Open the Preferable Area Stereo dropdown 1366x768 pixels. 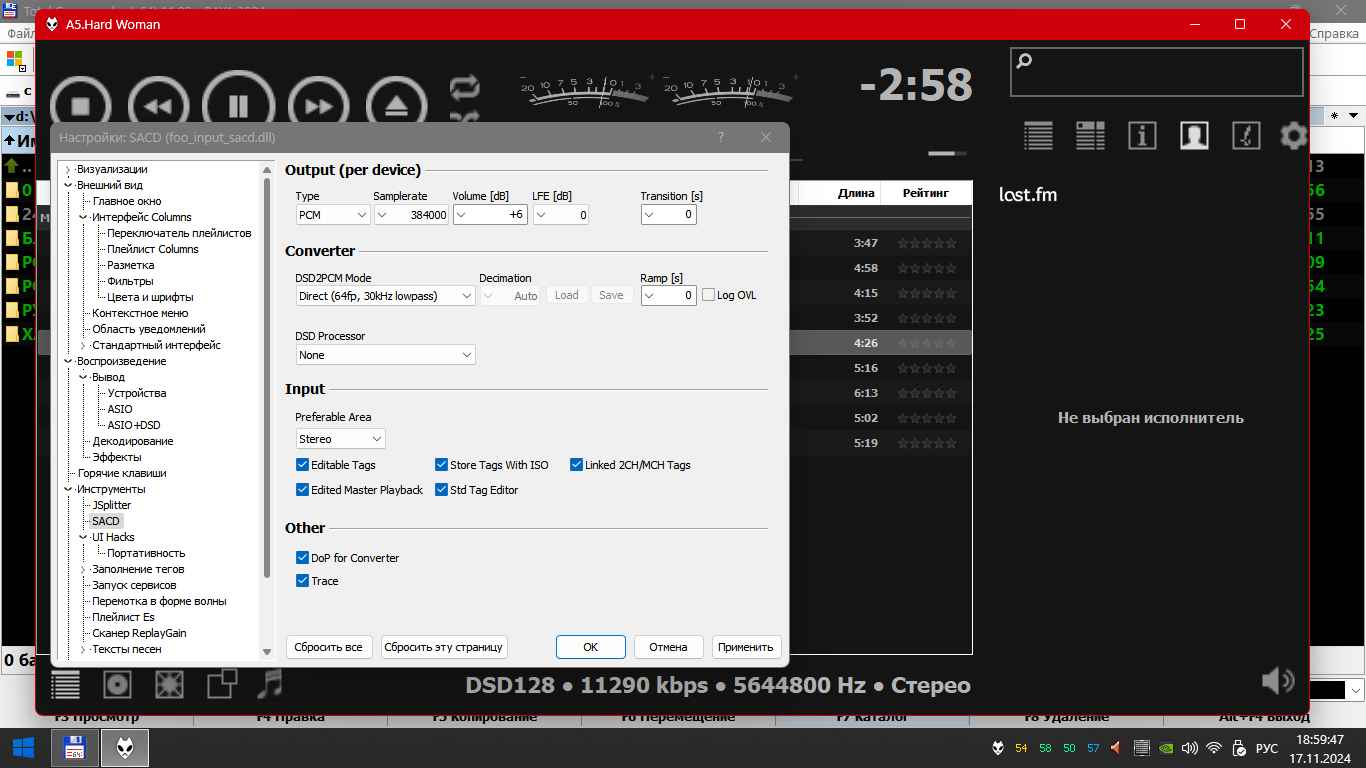340,439
